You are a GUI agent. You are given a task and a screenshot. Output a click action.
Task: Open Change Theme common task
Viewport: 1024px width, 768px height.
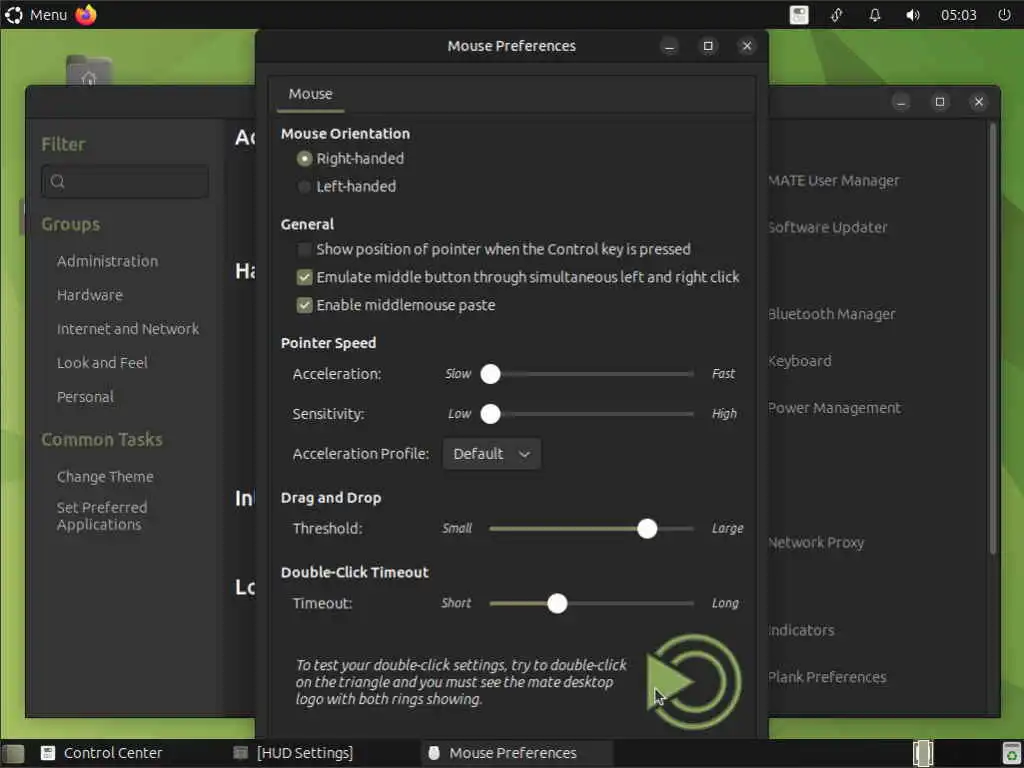click(x=105, y=477)
